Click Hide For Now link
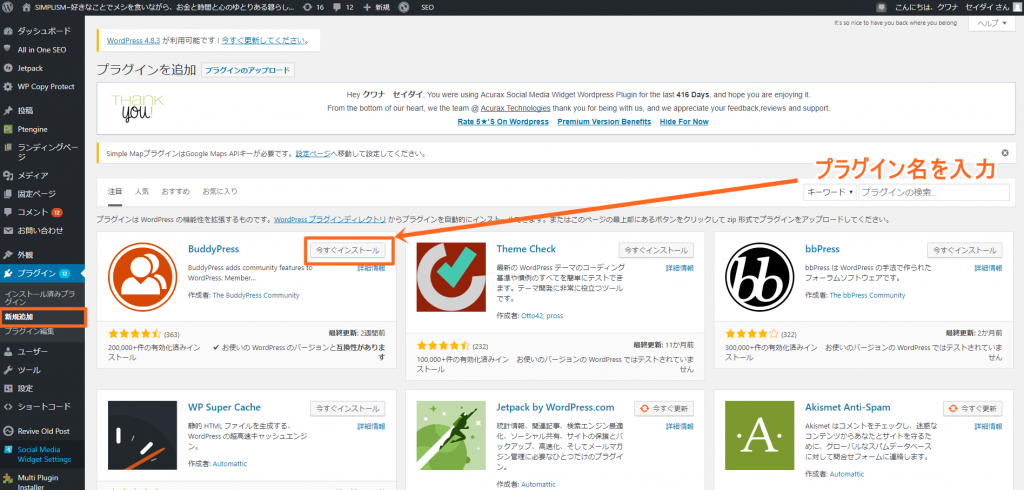This screenshot has width=1024, height=490. tap(684, 122)
